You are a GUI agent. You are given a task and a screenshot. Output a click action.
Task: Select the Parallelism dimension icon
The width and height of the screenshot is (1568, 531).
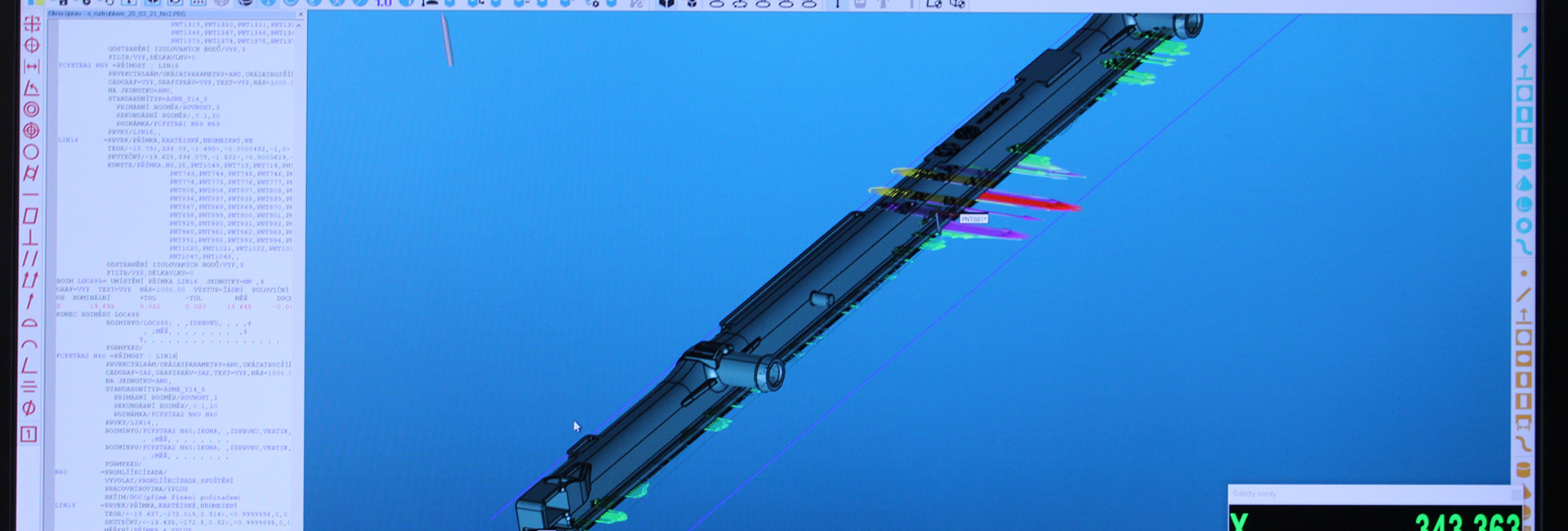(30, 259)
